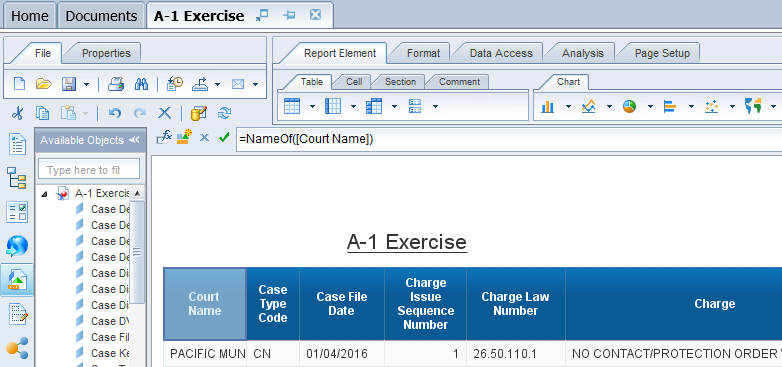Redo the last undone action
Image resolution: width=782 pixels, height=367 pixels.
pos(140,113)
